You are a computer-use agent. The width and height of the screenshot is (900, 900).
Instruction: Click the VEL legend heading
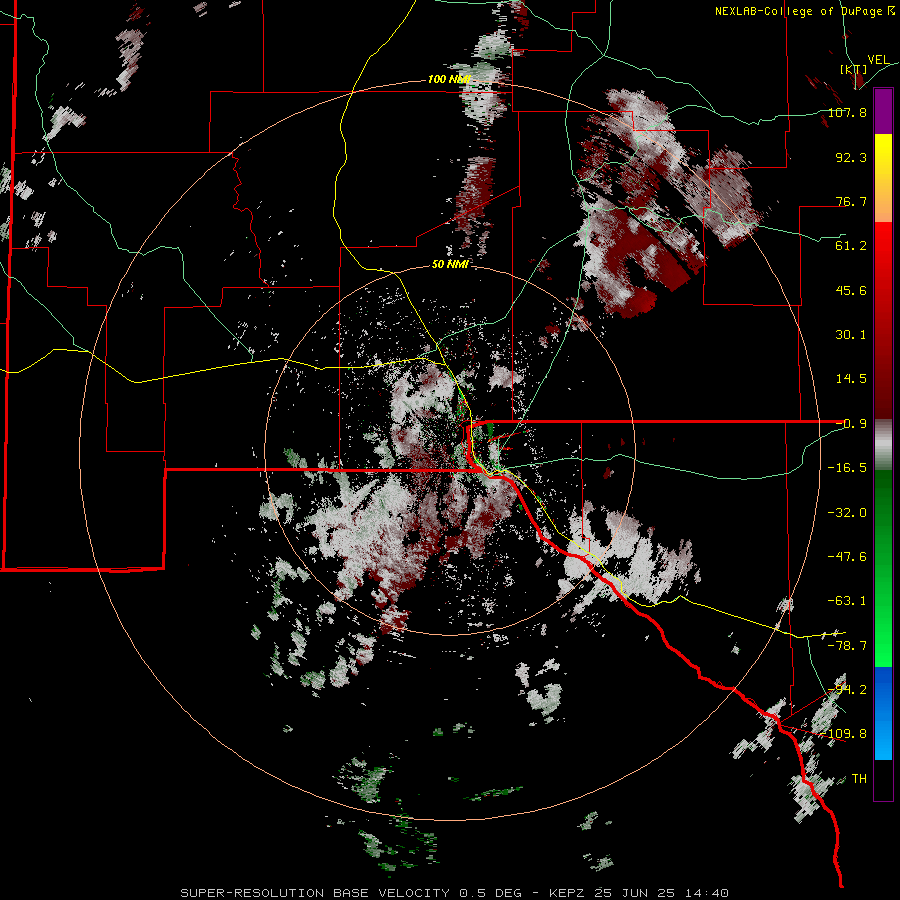click(878, 60)
